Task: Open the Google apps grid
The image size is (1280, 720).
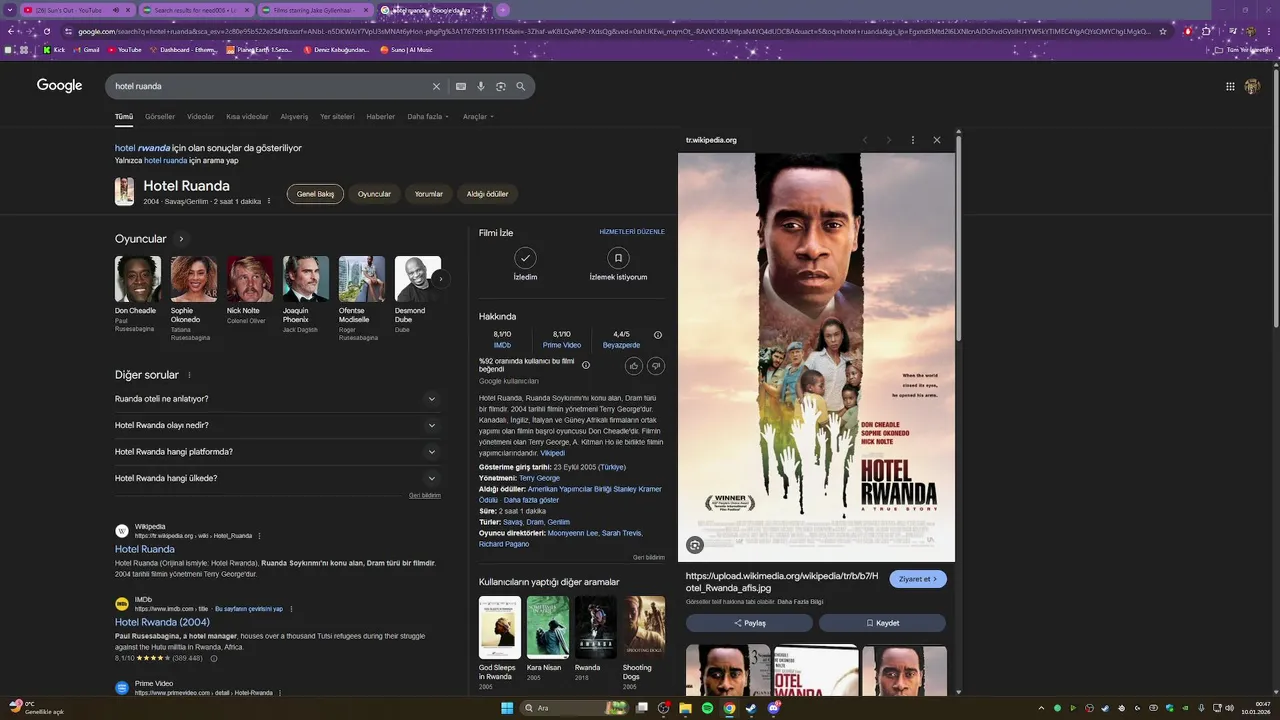Action: 1230,86
